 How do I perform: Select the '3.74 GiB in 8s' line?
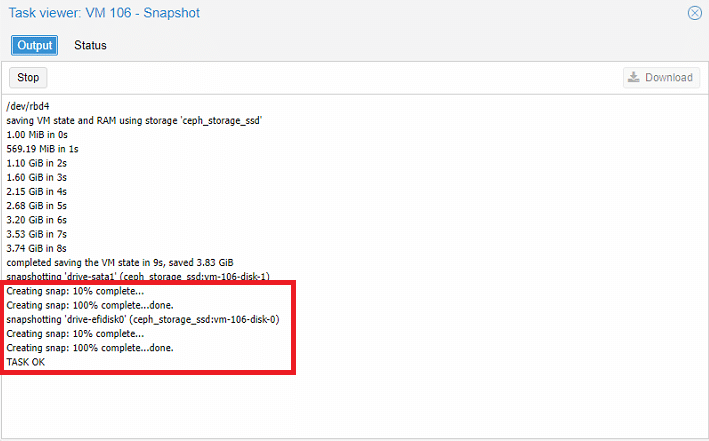pos(37,248)
